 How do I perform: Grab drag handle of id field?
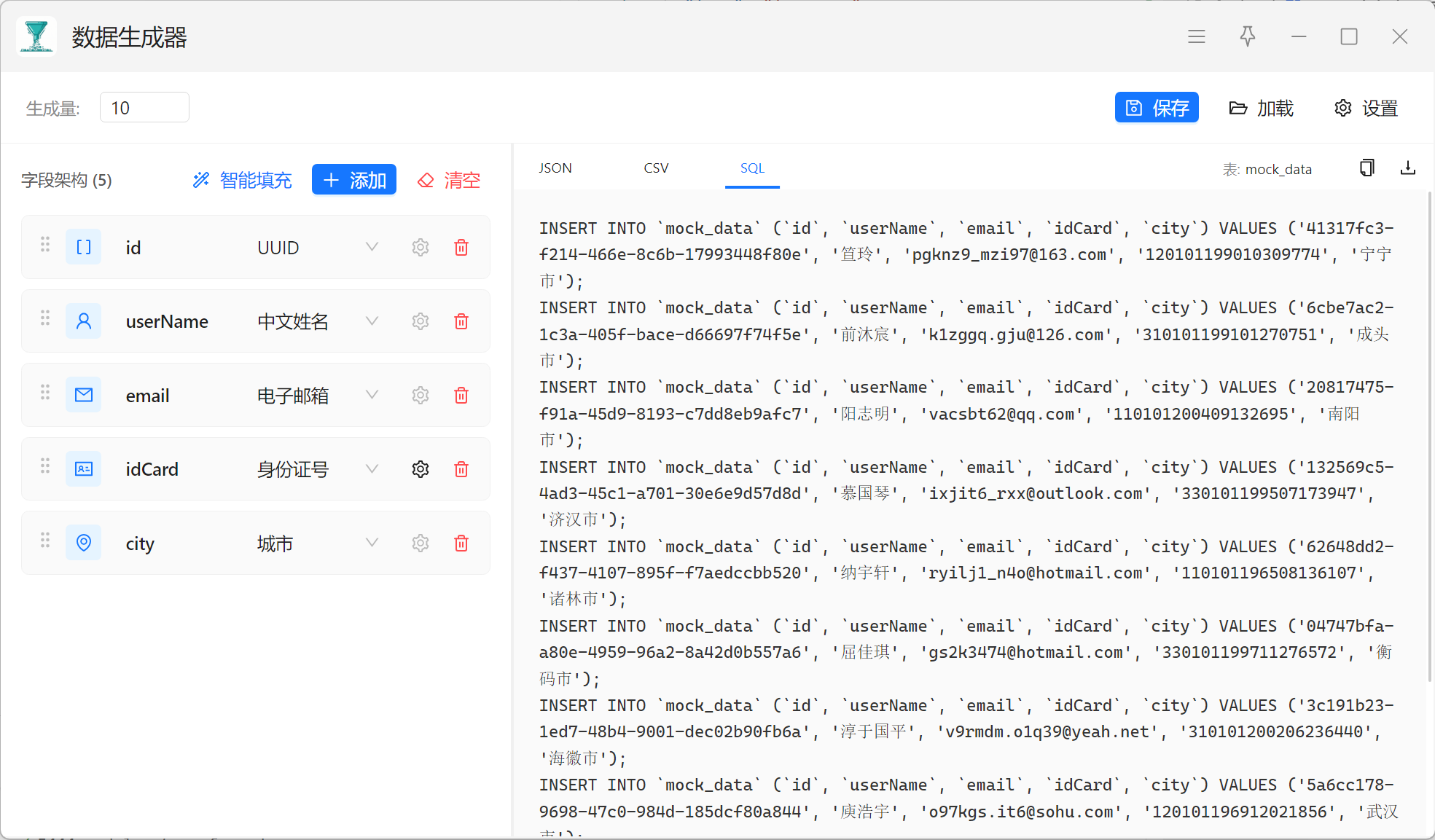[45, 245]
